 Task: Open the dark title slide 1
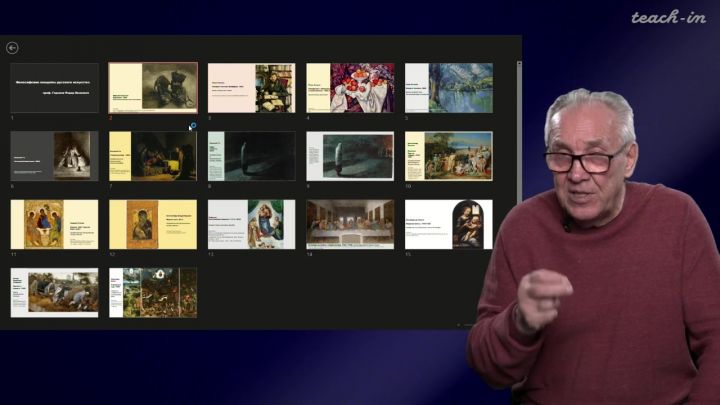pyautogui.click(x=55, y=88)
